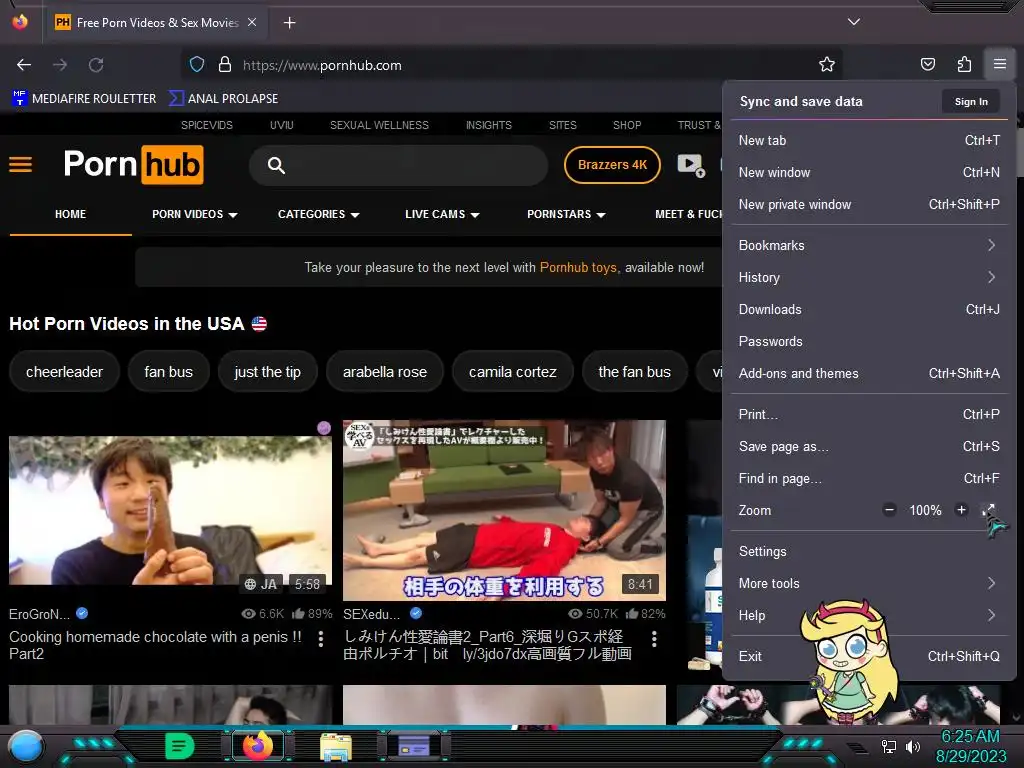
Task: Open the SHOP link
Action: pos(627,125)
